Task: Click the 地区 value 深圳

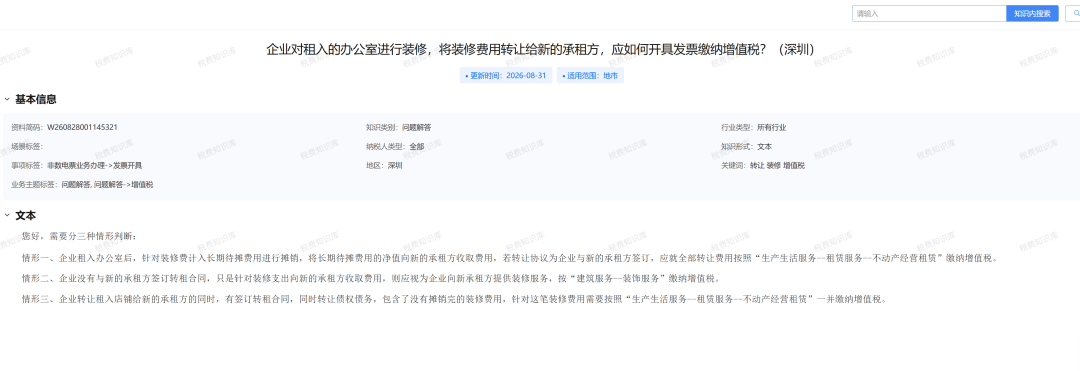Action: point(395,166)
